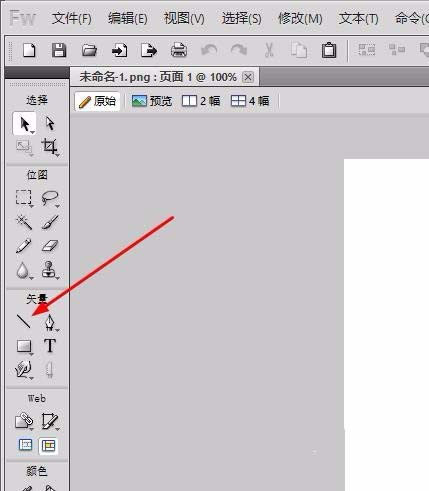Show the 4 幅 split view
The height and width of the screenshot is (491, 429).
tap(250, 101)
